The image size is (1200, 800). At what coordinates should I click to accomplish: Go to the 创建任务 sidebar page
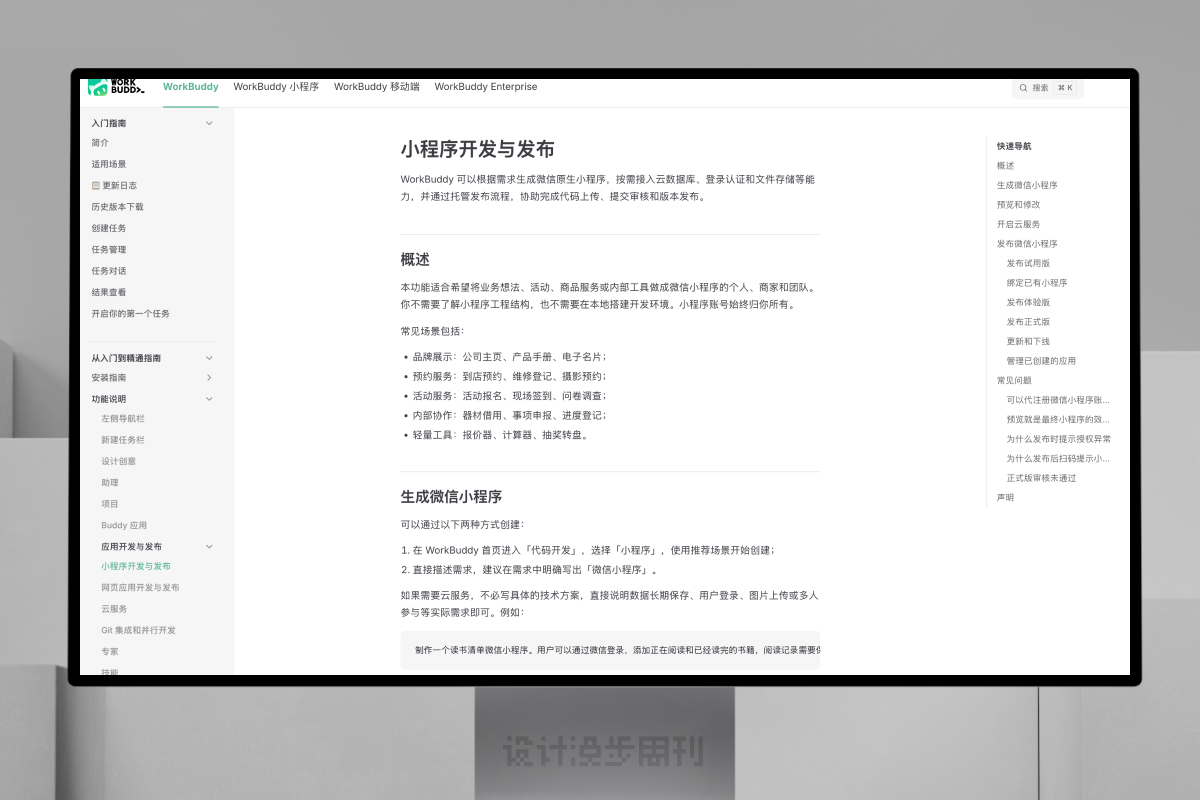[x=109, y=228]
